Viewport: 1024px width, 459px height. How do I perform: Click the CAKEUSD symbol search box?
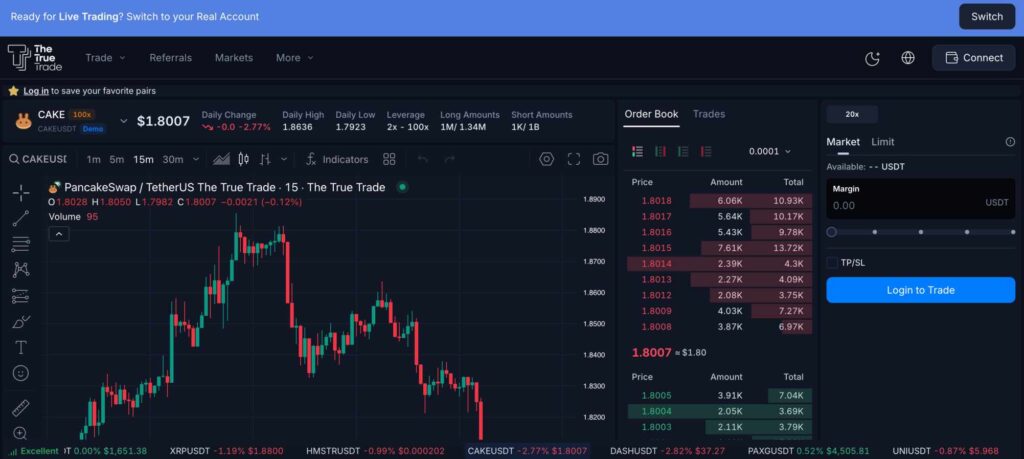[38, 159]
